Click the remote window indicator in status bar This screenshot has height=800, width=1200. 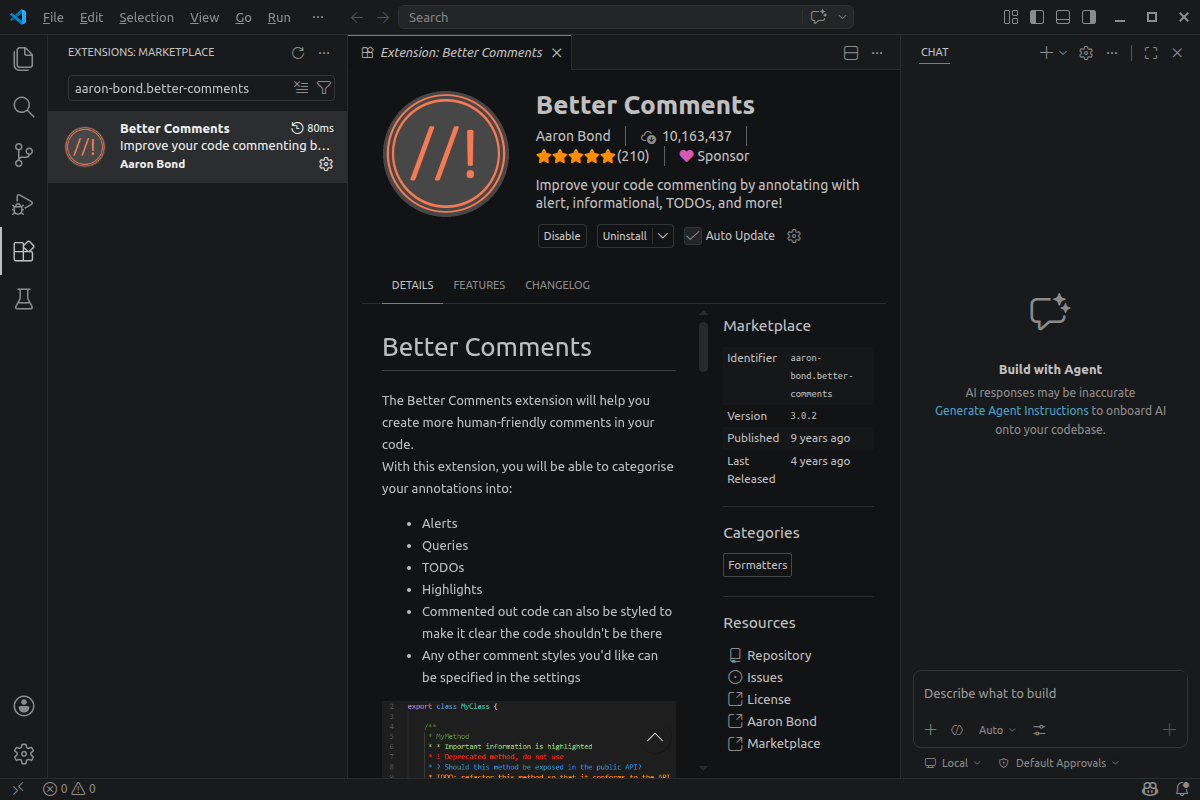coord(17,789)
